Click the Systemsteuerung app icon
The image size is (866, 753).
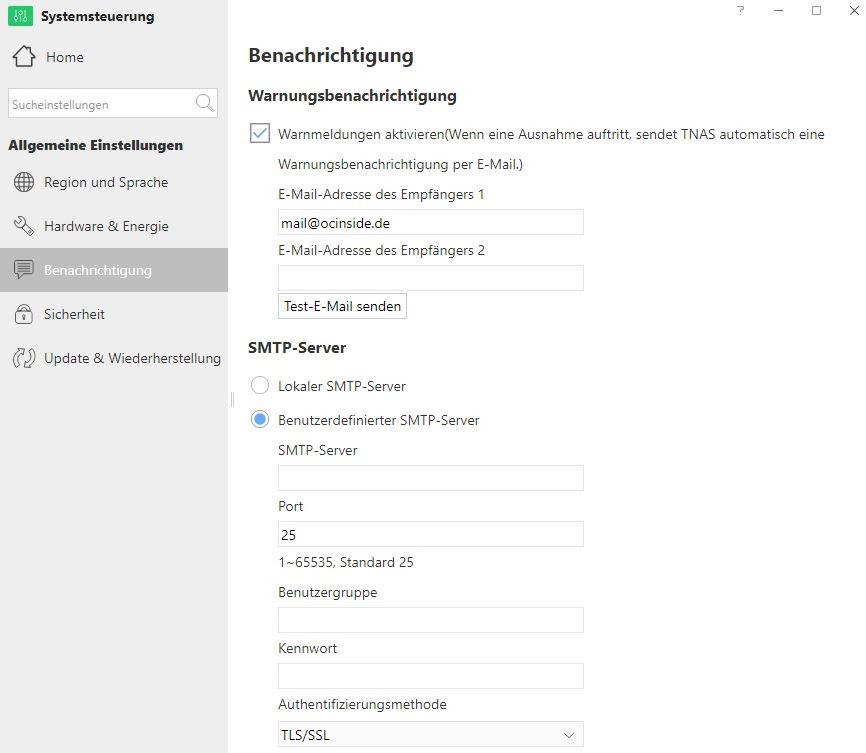(x=20, y=16)
